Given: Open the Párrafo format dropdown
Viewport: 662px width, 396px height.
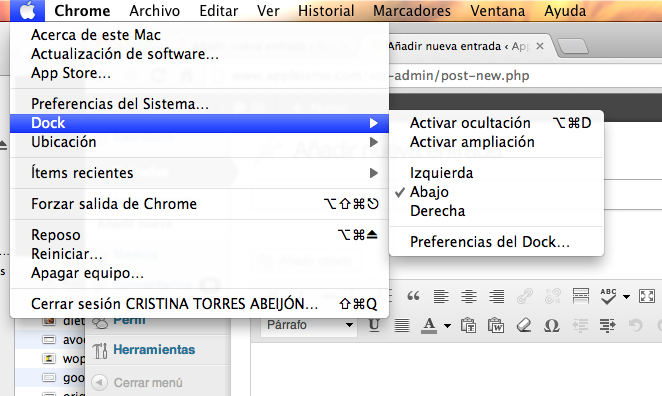Looking at the screenshot, I should point(309,325).
